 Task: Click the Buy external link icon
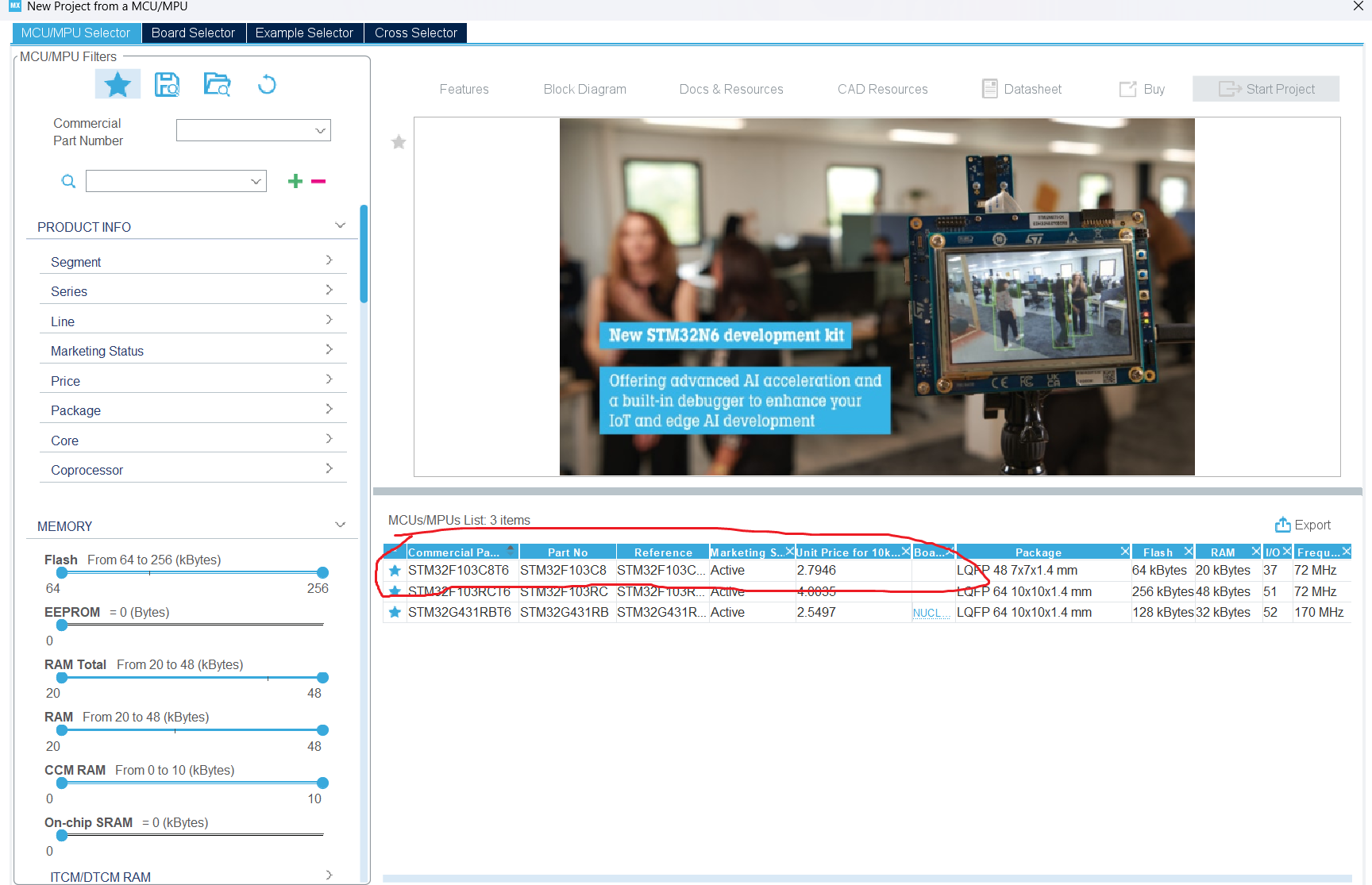[x=1127, y=89]
